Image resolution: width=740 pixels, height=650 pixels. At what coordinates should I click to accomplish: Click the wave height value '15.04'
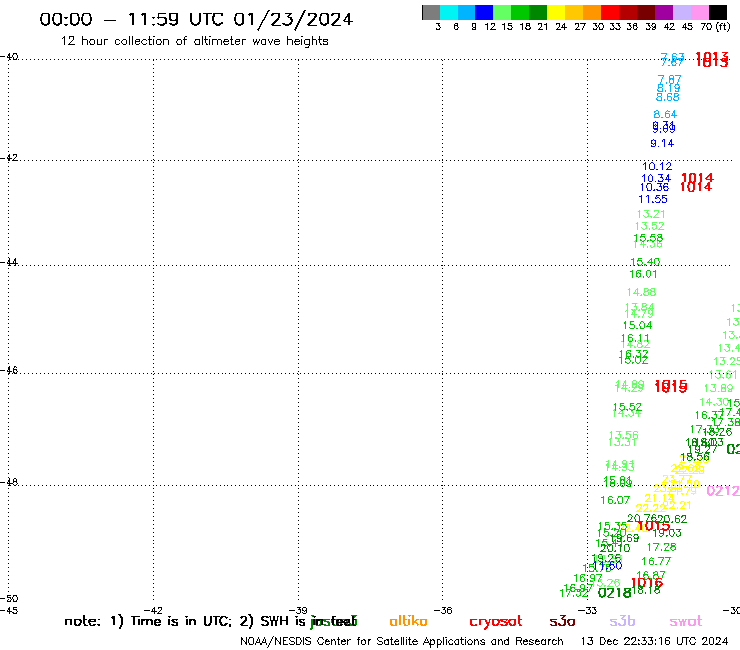pos(637,325)
